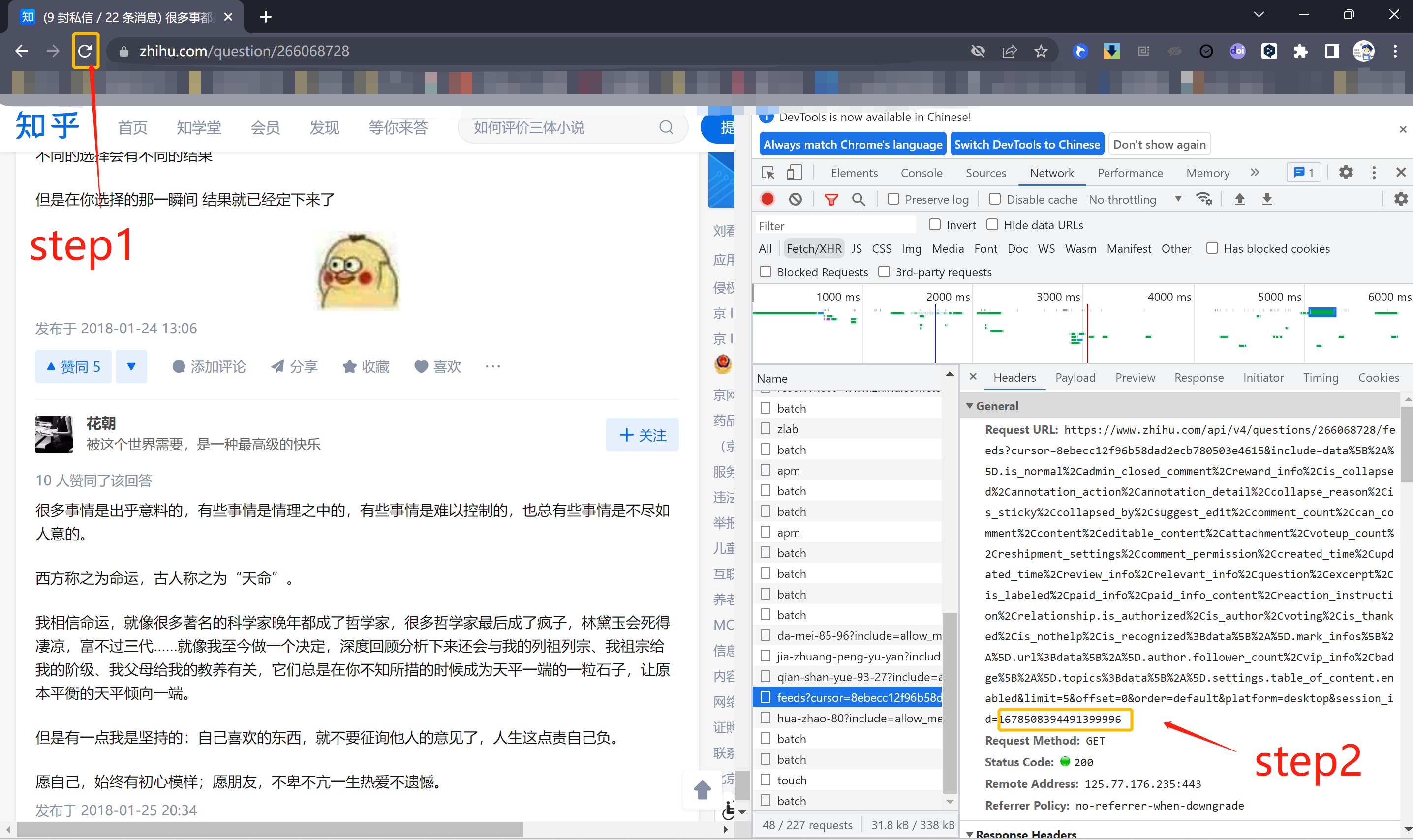Collapse the General headers section
Image resolution: width=1413 pixels, height=840 pixels.
970,406
